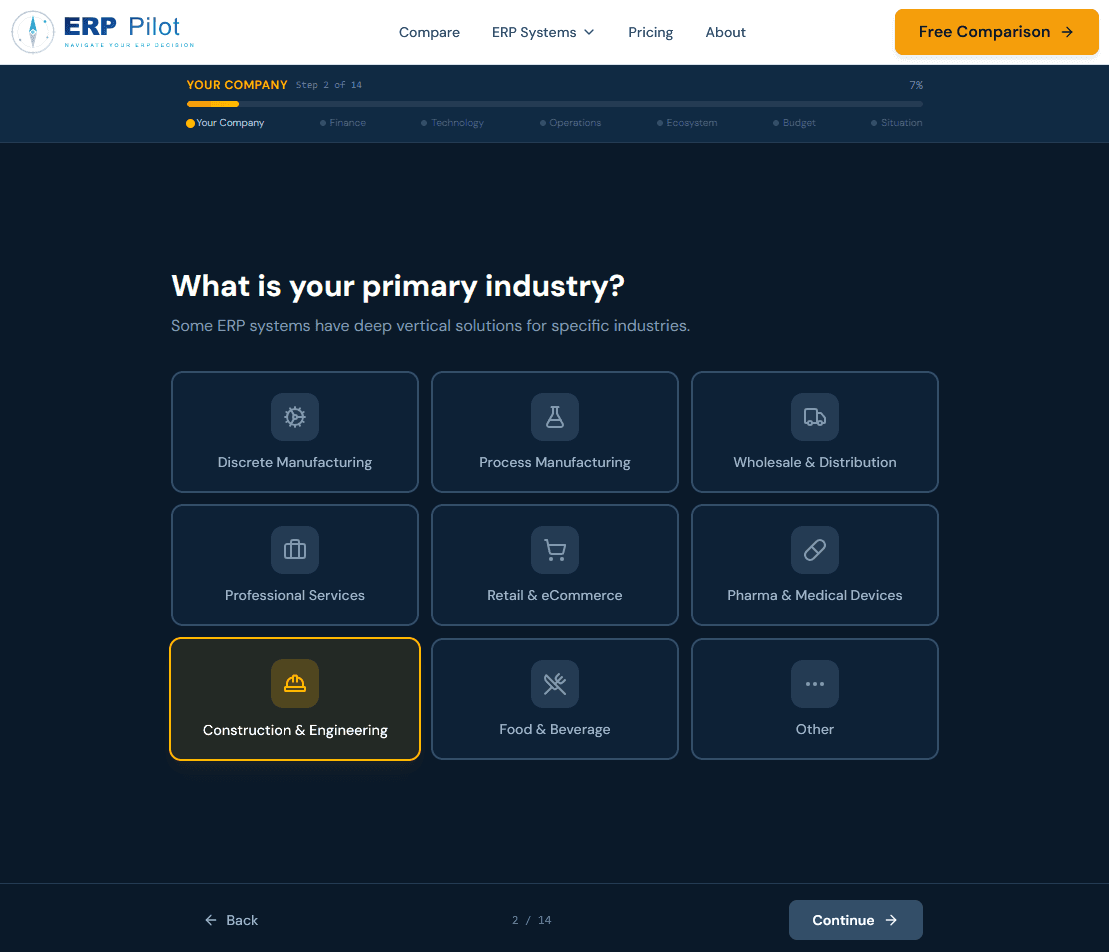Click the flask icon on Process Manufacturing

554,417
